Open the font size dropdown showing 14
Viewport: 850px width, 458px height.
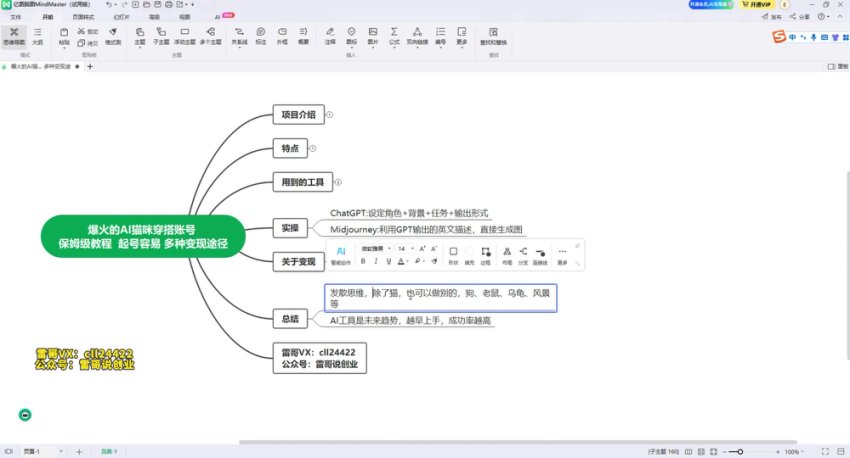(404, 248)
